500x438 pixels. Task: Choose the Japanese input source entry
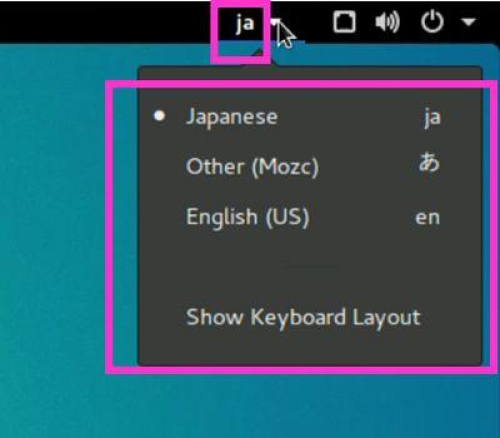pyautogui.click(x=310, y=117)
